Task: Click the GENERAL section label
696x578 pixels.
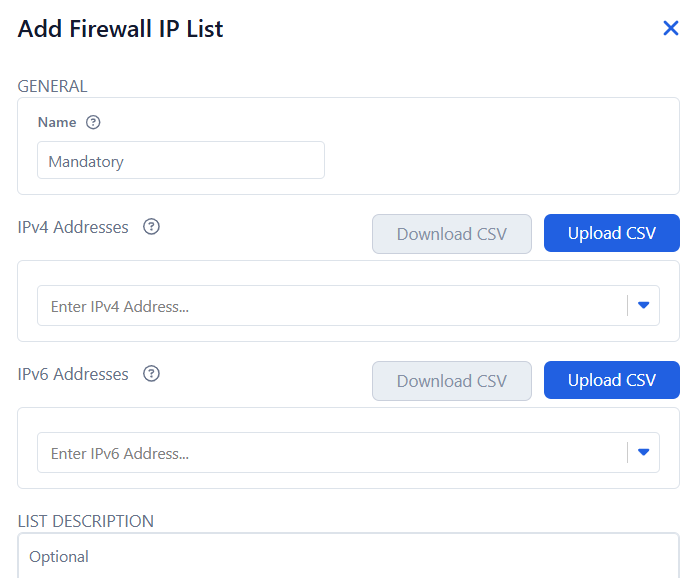Action: (52, 86)
